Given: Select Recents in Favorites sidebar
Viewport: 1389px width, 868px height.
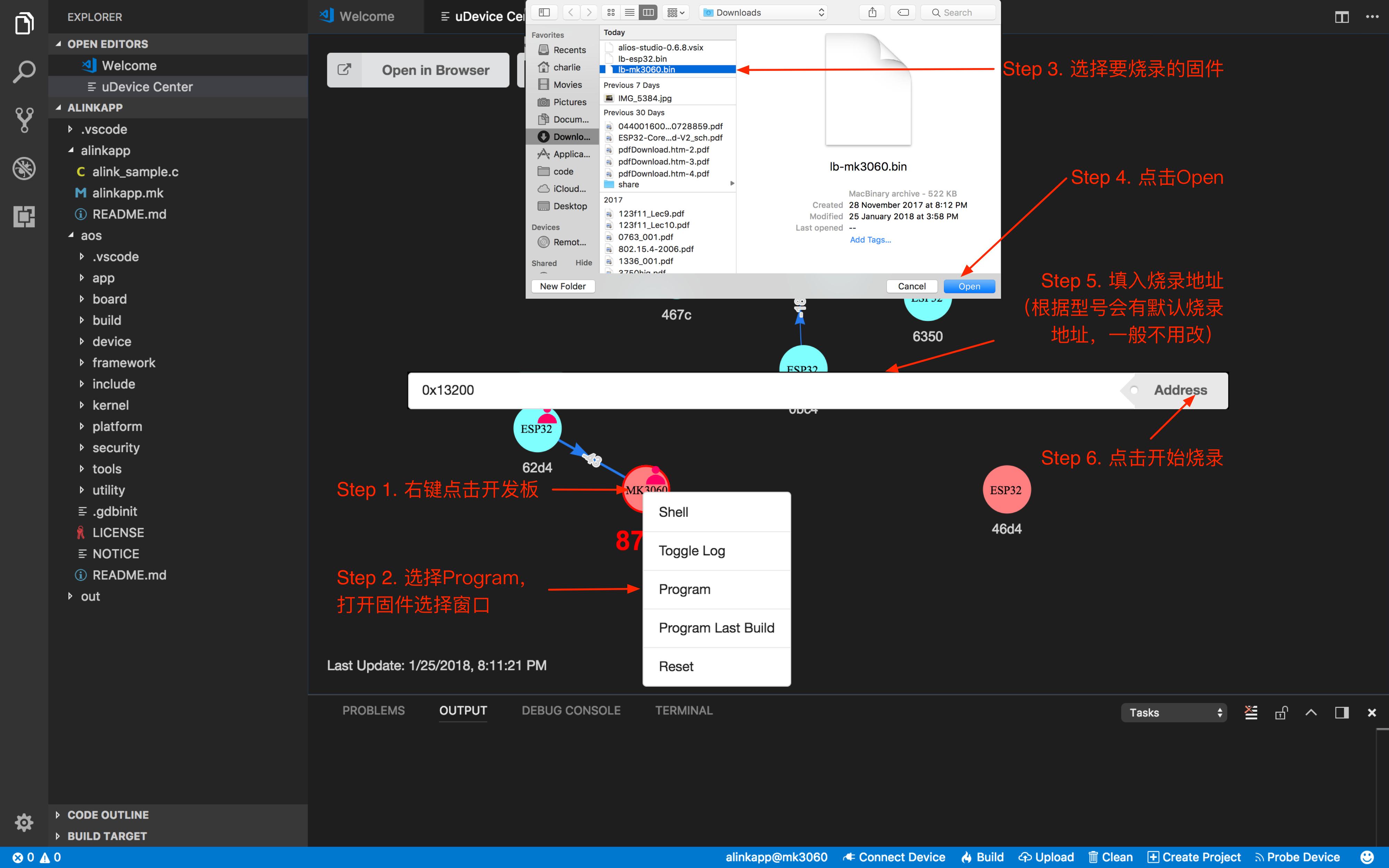Looking at the screenshot, I should click(x=562, y=50).
